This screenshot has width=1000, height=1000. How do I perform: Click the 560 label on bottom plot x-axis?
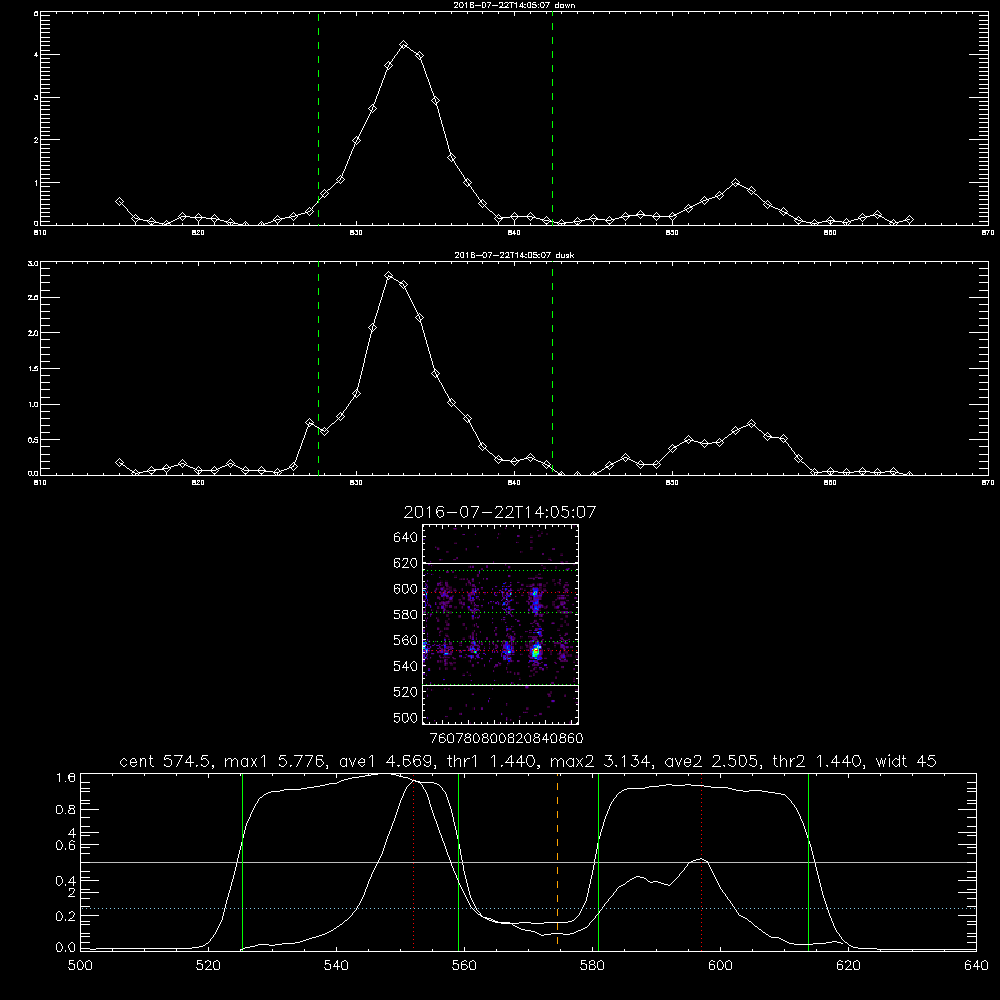pos(464,966)
